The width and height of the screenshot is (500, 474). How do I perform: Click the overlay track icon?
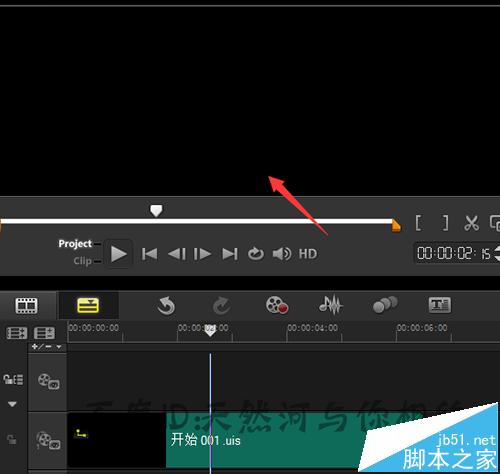click(x=48, y=381)
